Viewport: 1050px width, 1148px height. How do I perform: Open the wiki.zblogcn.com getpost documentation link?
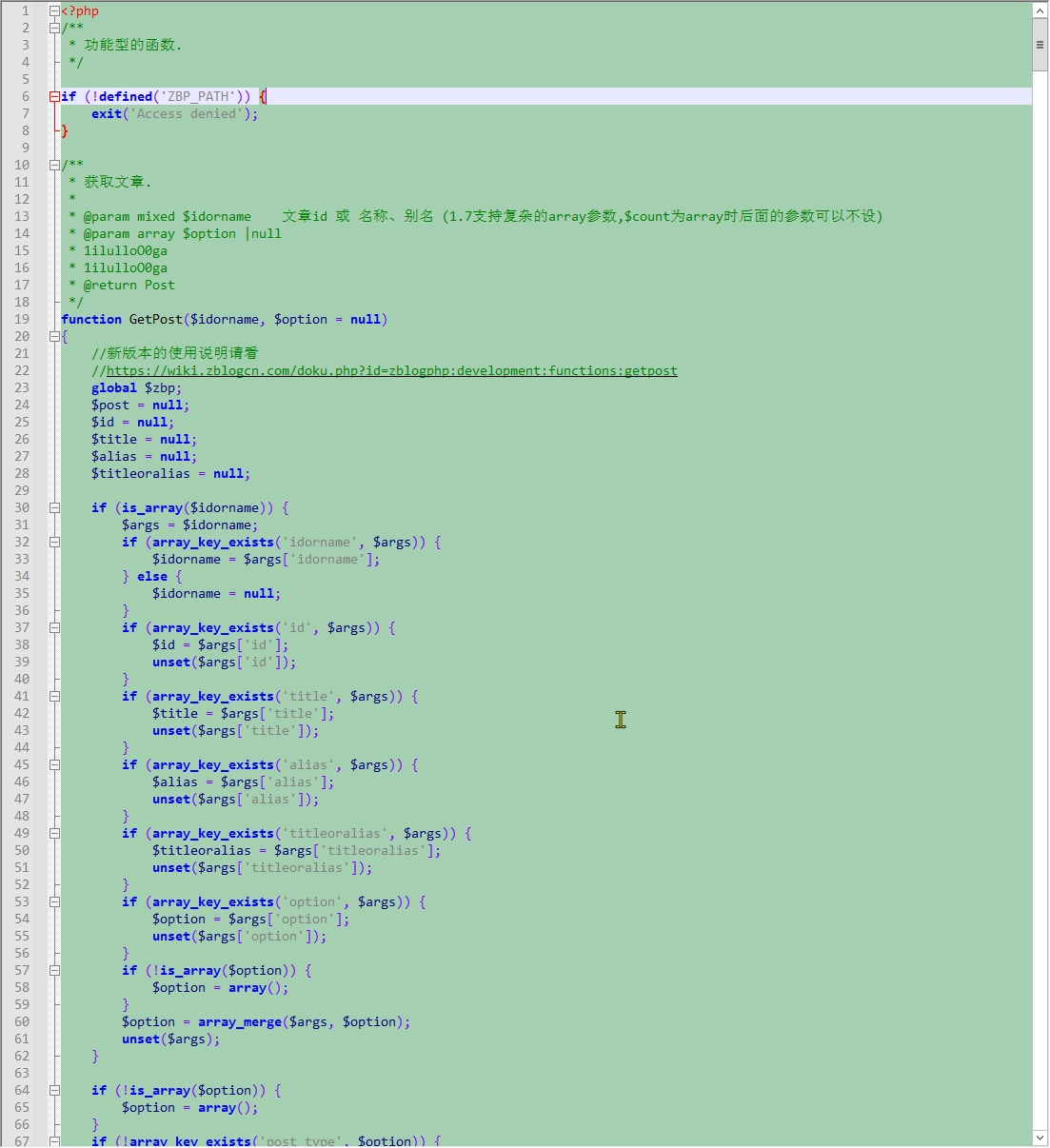(x=391, y=370)
